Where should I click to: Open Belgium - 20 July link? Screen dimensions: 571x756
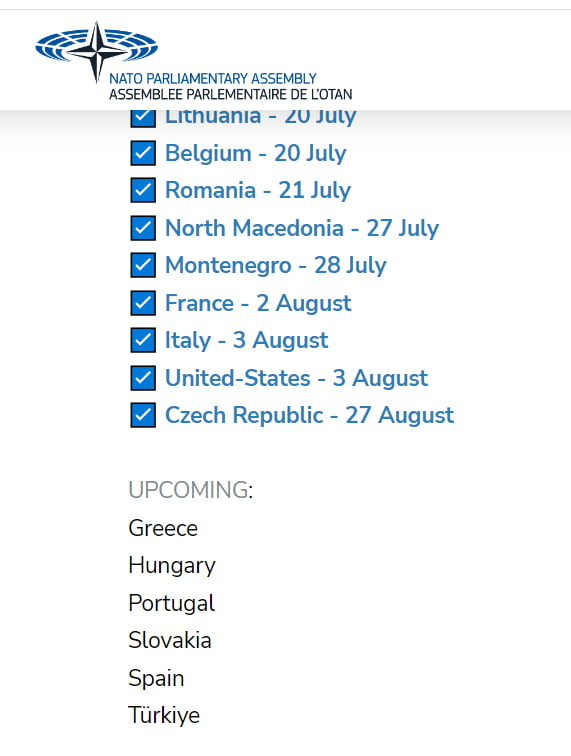[256, 154]
